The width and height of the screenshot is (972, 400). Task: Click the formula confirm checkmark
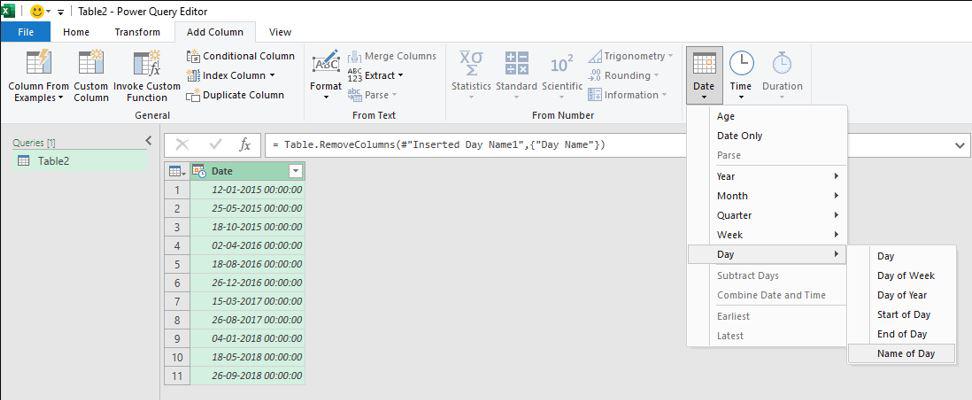click(x=215, y=145)
